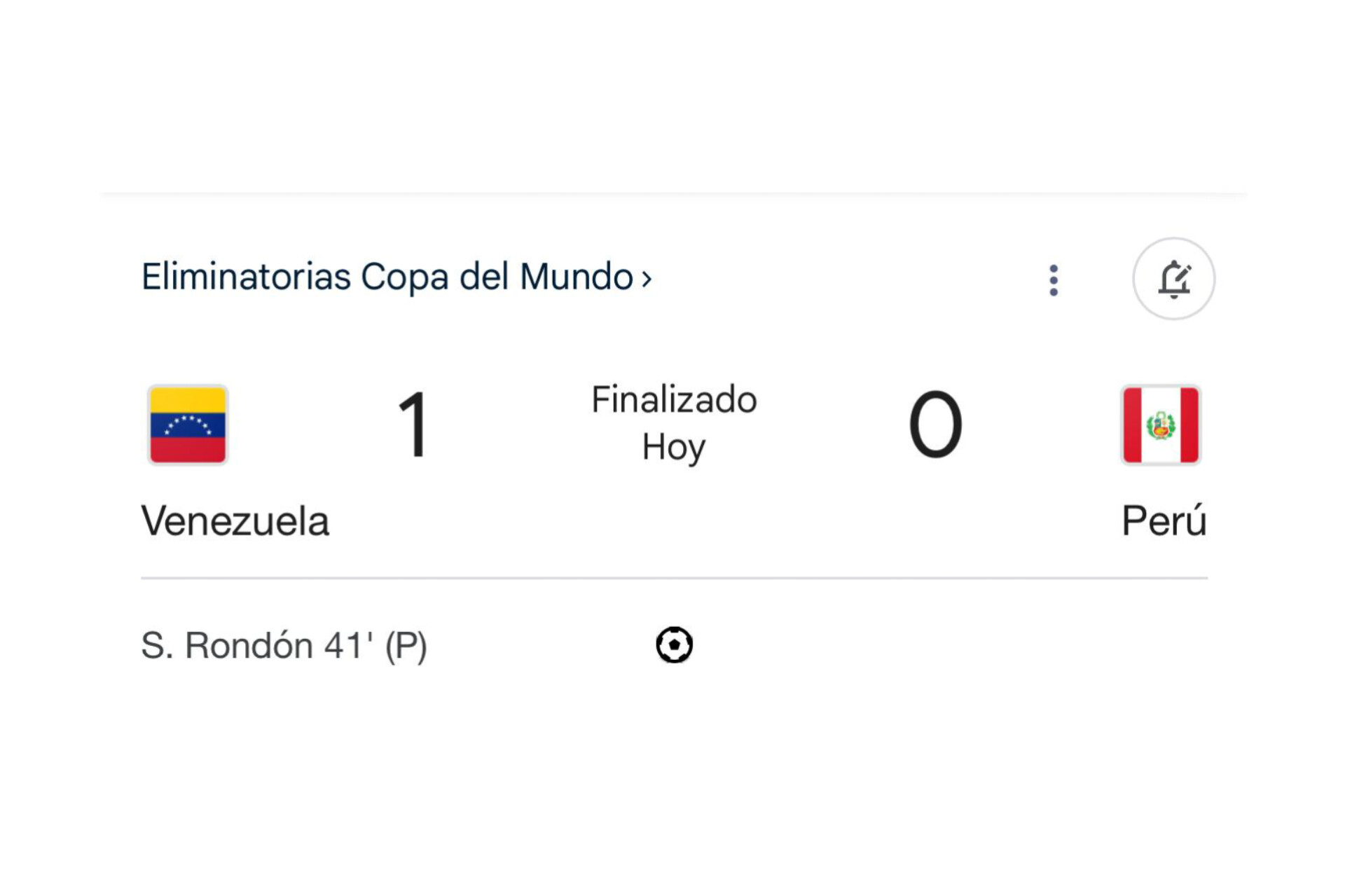Click the Finalizado match status text
The height and width of the screenshot is (896, 1345).
[x=674, y=400]
